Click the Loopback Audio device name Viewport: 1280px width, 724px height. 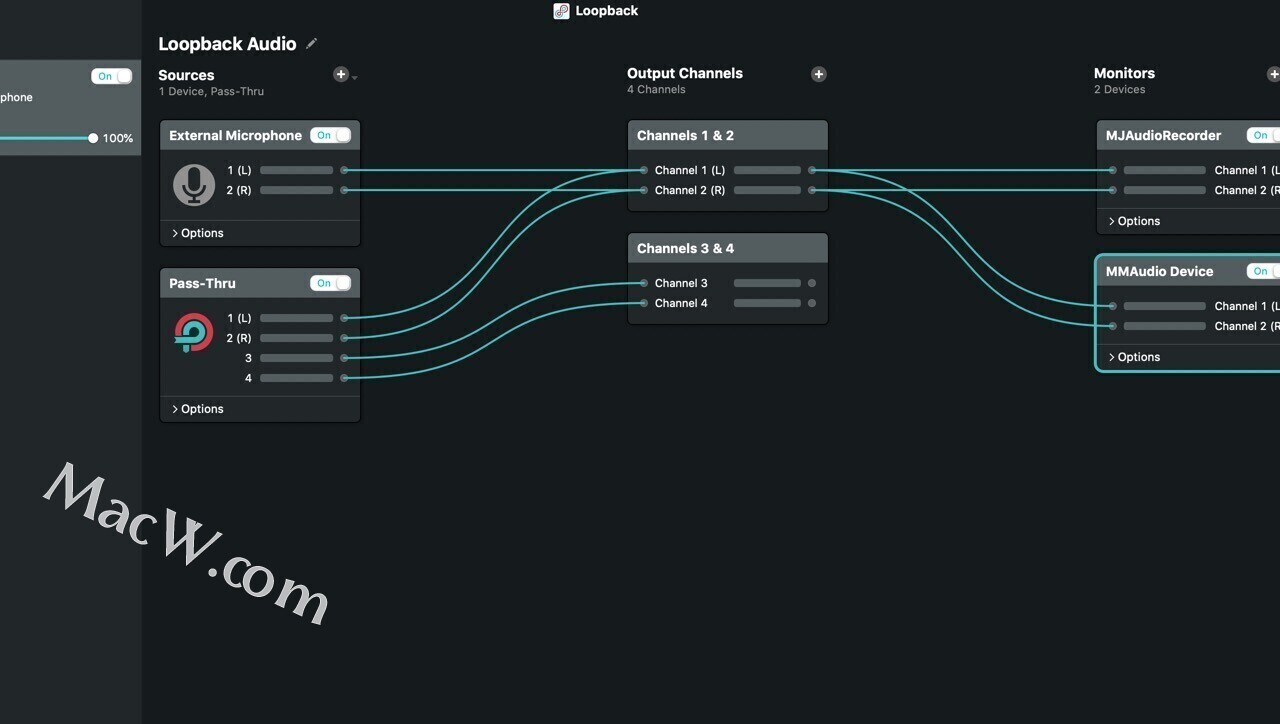point(227,44)
